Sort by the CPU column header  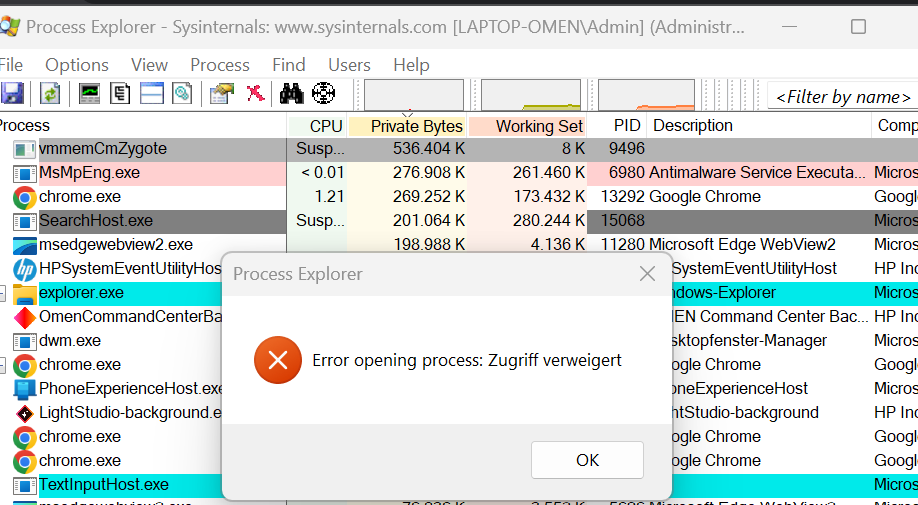tap(317, 126)
